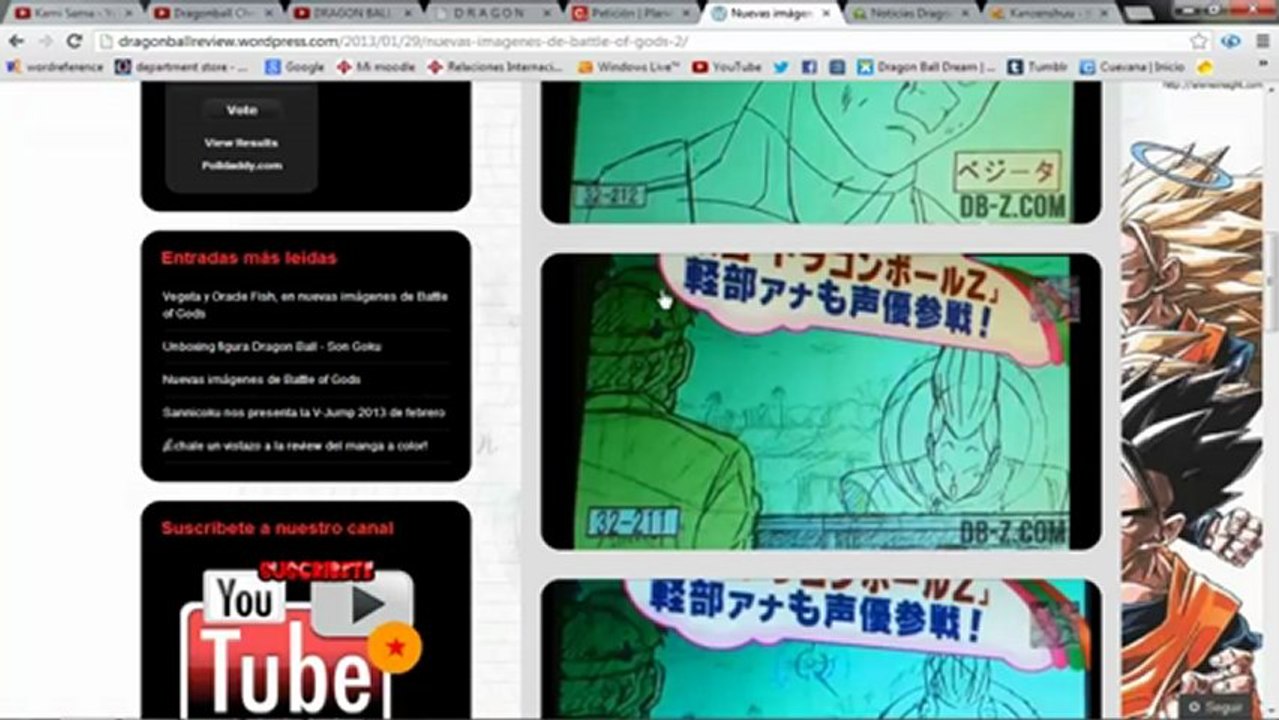
Task: Bookmark page with the star icon
Action: (1199, 41)
